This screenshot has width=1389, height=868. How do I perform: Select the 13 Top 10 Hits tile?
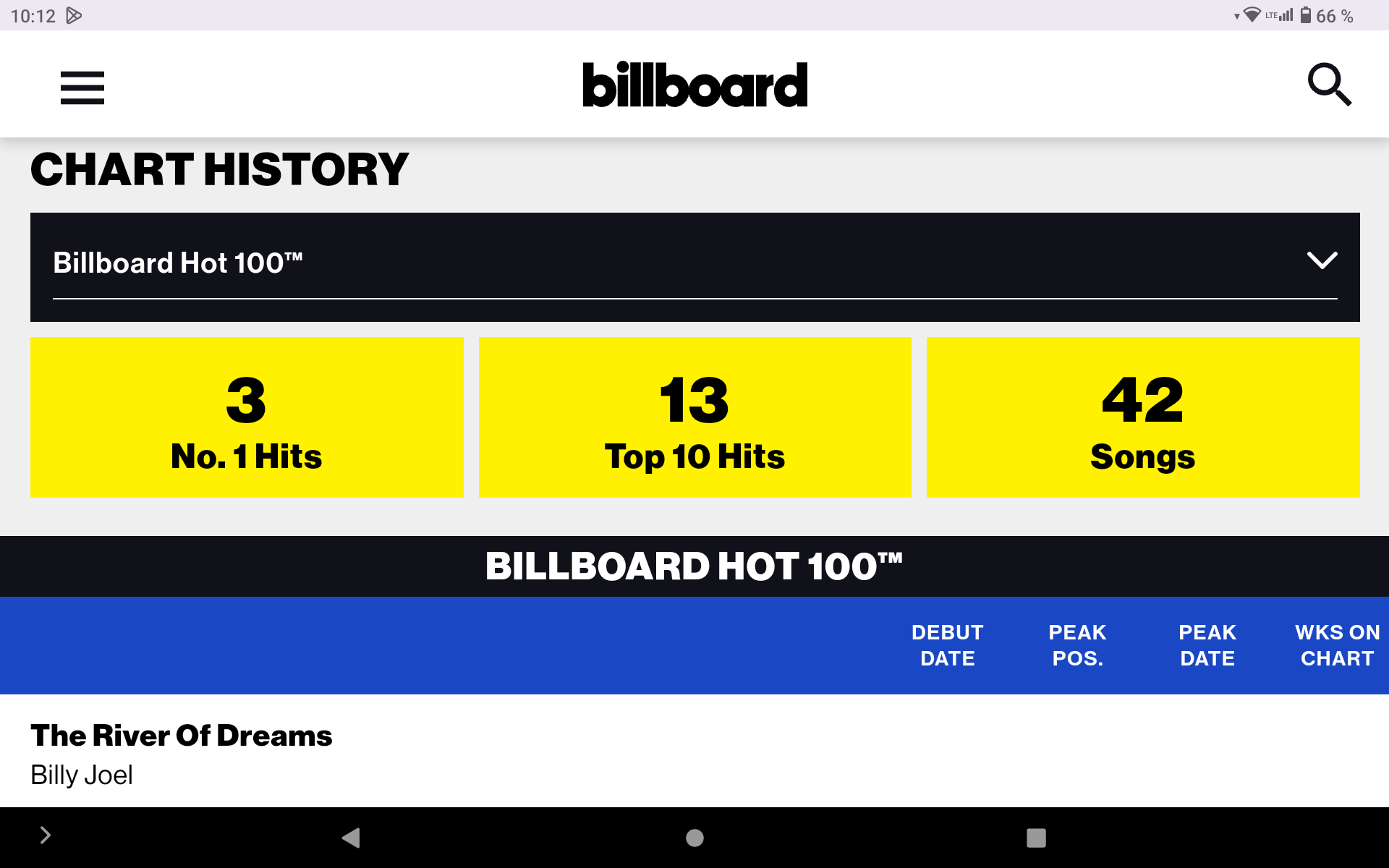[x=694, y=417]
